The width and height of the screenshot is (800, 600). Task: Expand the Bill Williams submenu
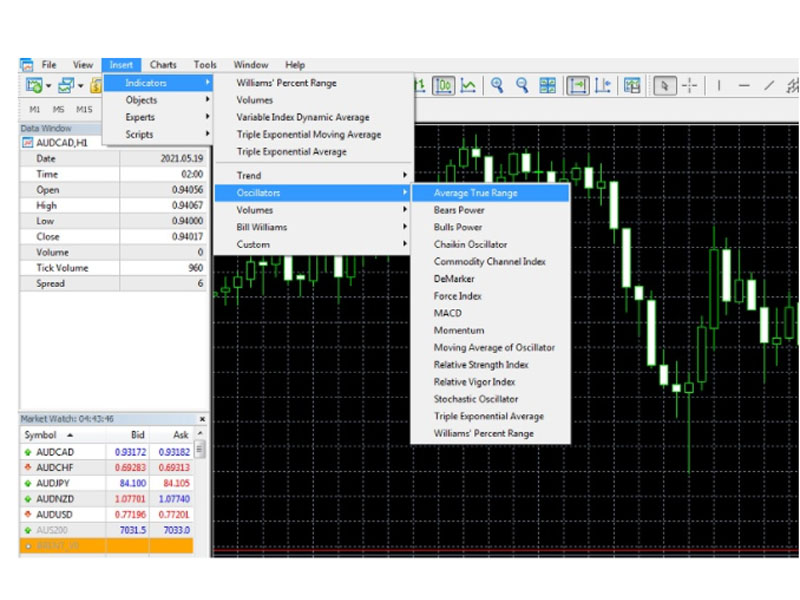pos(312,227)
